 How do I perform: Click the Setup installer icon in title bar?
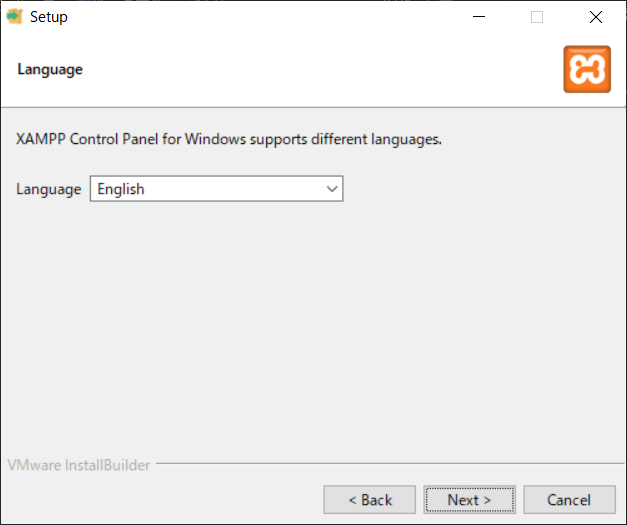click(14, 16)
